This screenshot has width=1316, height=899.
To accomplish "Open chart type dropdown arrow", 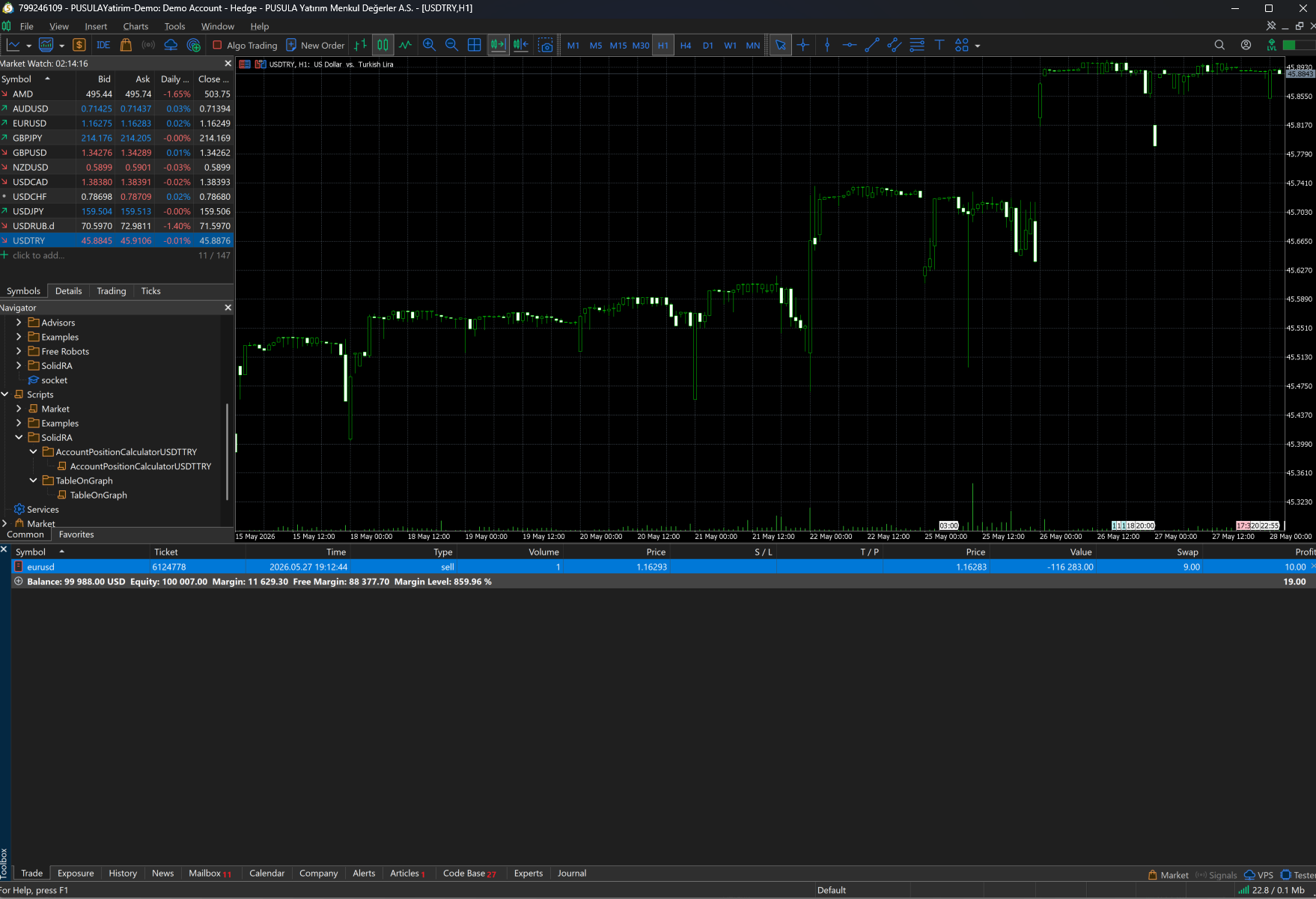I will tap(28, 46).
